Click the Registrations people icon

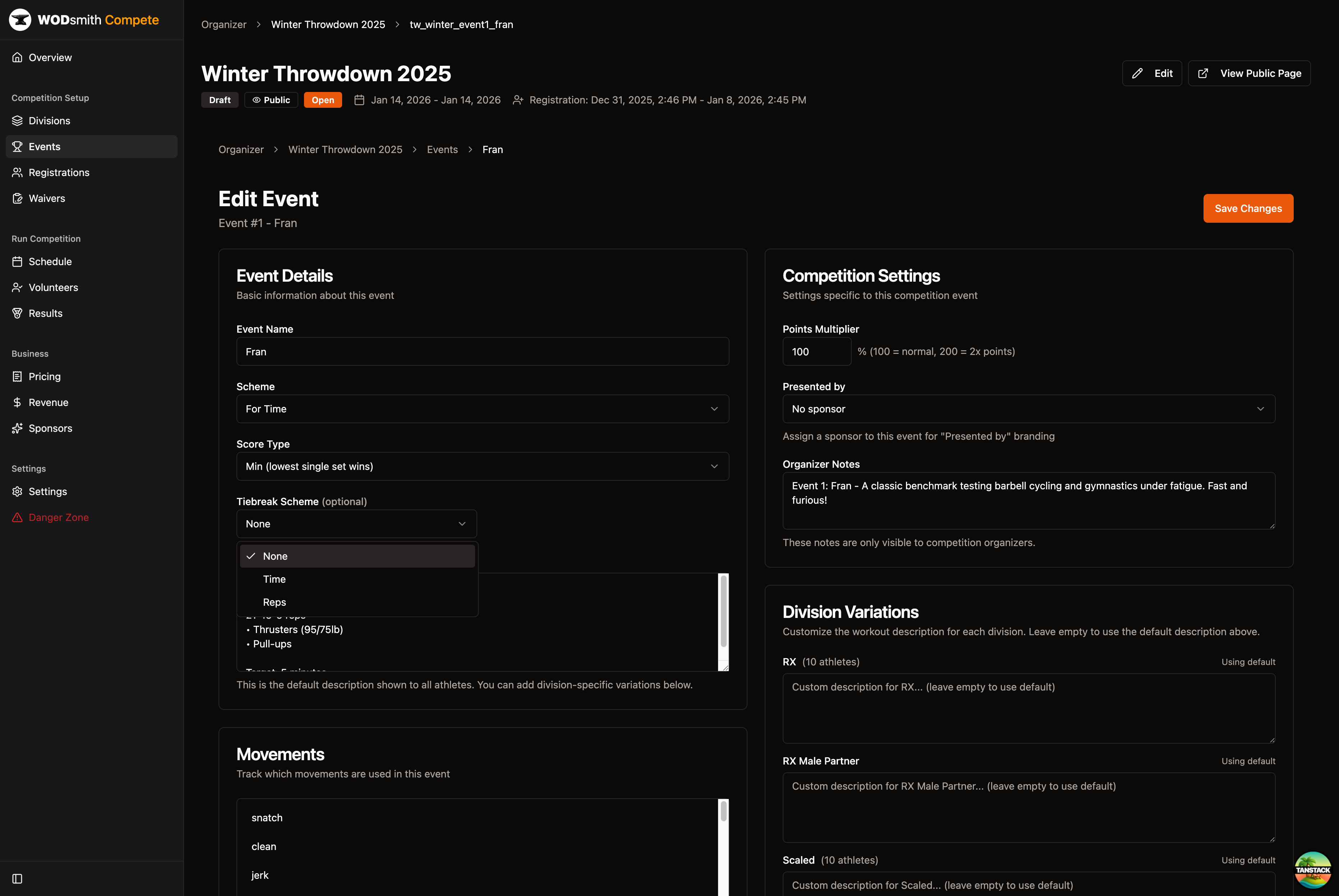point(17,172)
